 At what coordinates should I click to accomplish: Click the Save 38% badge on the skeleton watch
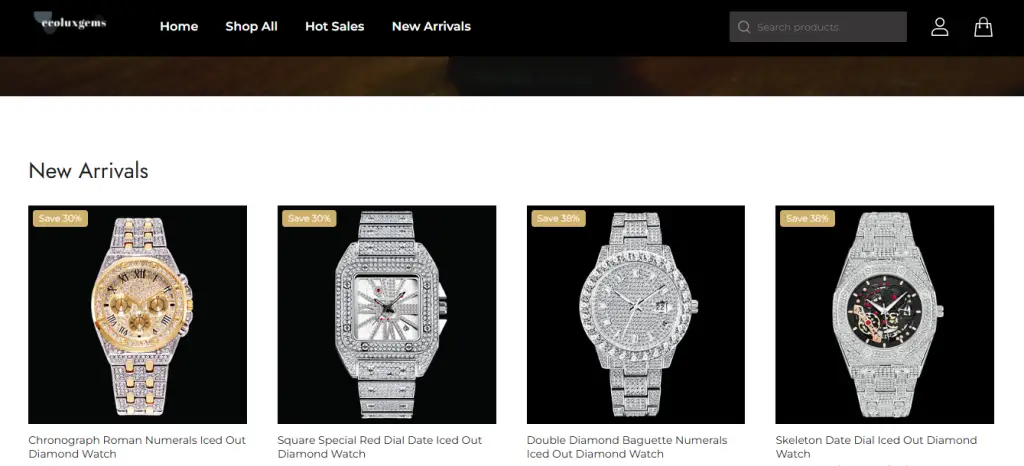pos(807,219)
